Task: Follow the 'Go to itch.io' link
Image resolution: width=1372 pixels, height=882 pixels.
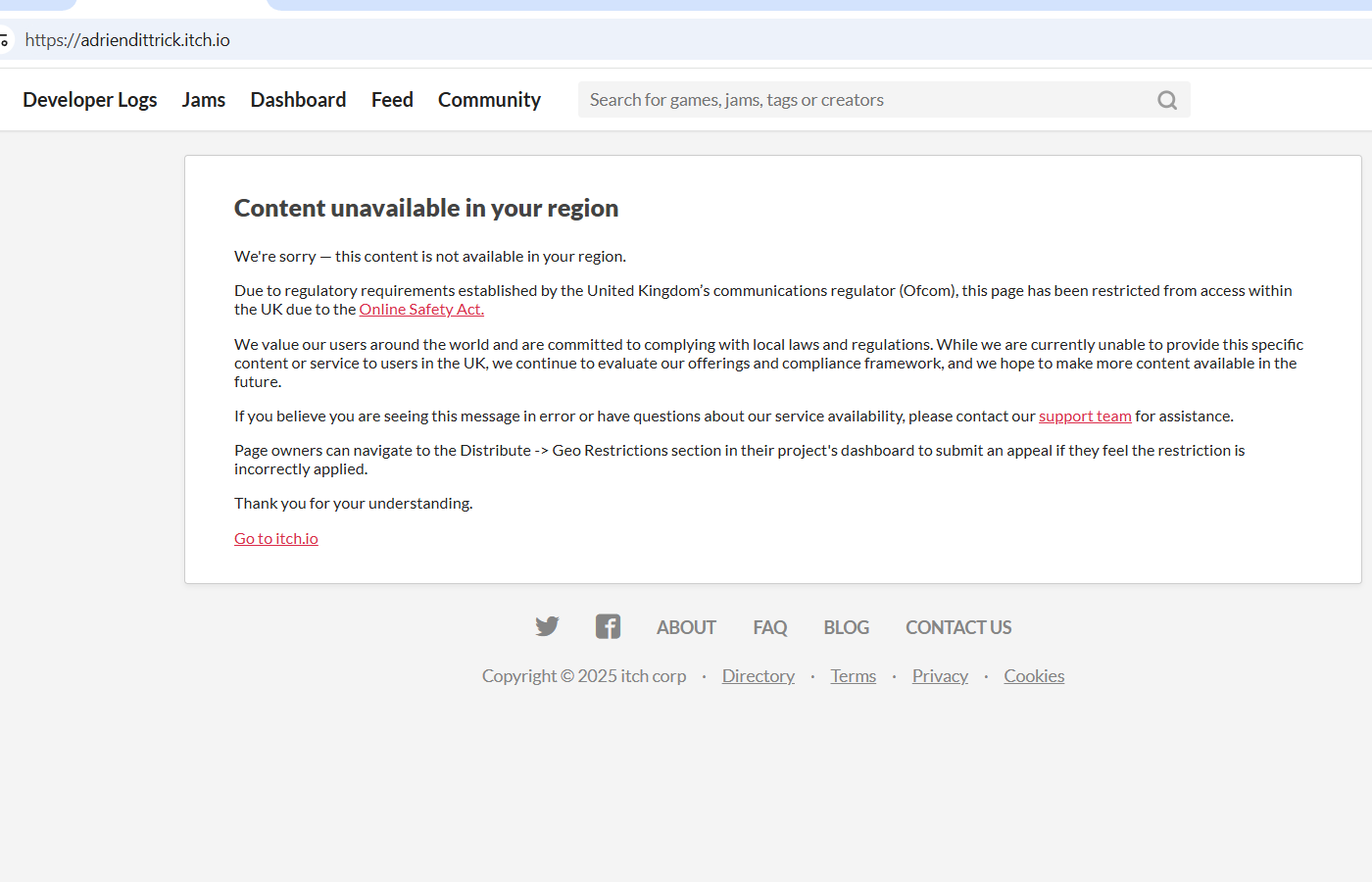Action: click(x=276, y=539)
